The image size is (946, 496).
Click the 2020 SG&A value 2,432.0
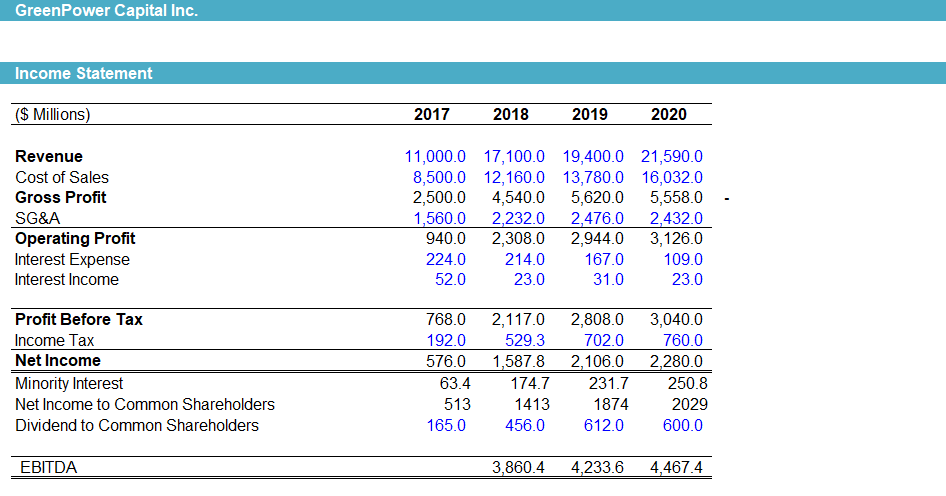[676, 218]
